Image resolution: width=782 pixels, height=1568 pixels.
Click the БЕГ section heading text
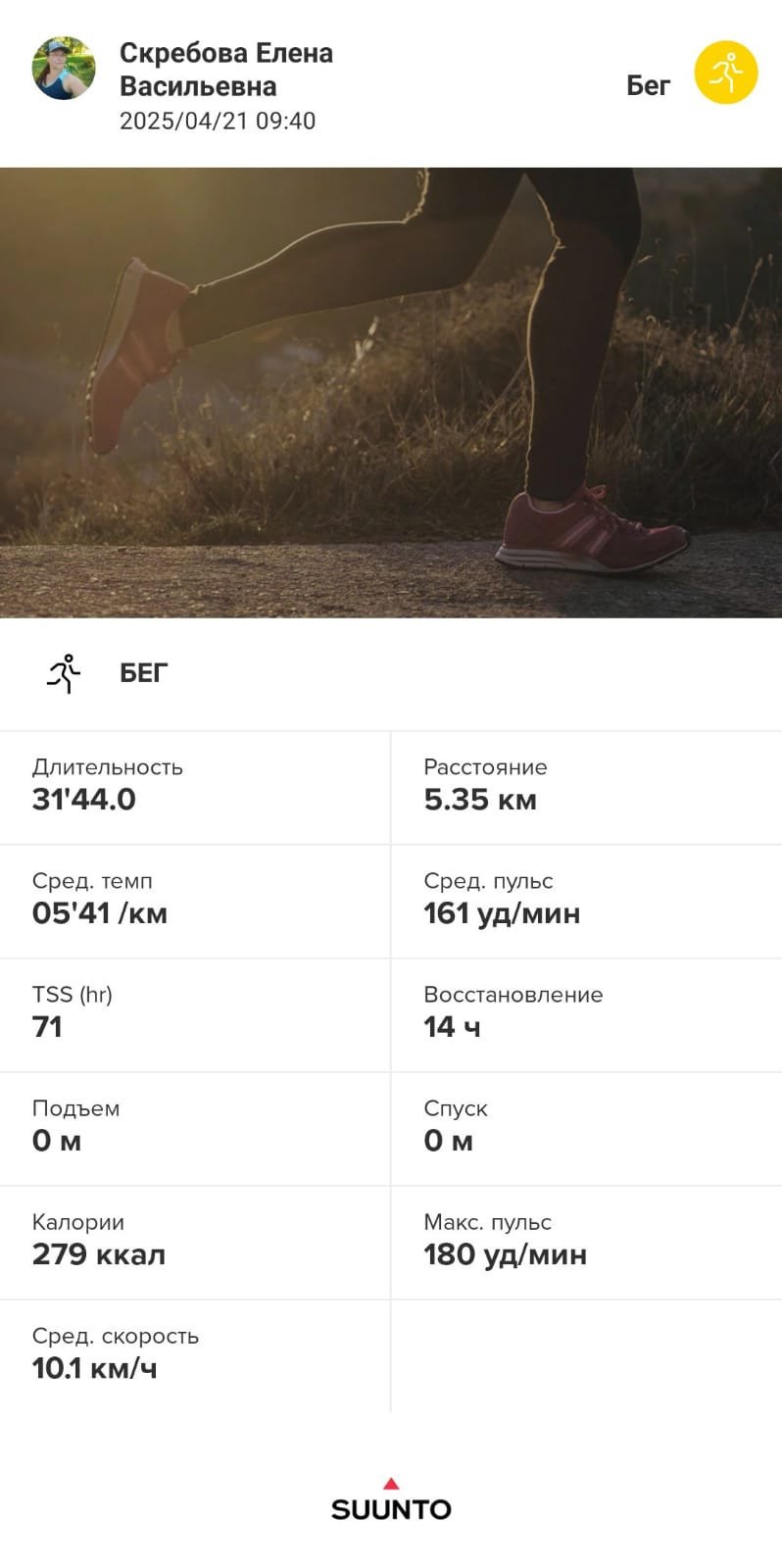click(144, 673)
